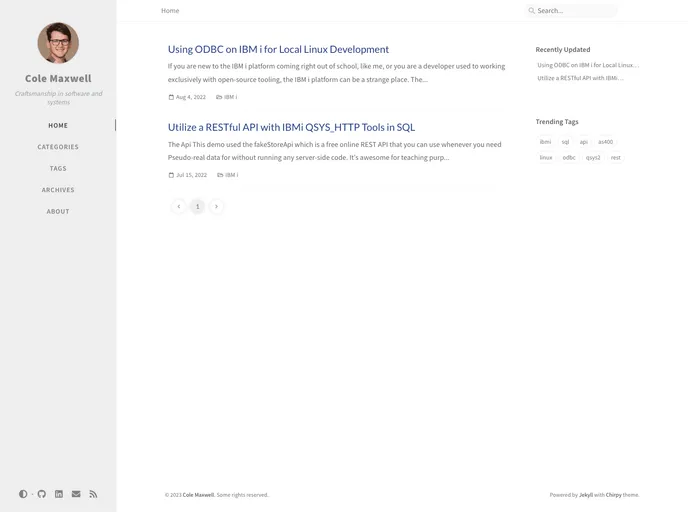
Task: Click the email envelope icon
Action: click(76, 494)
